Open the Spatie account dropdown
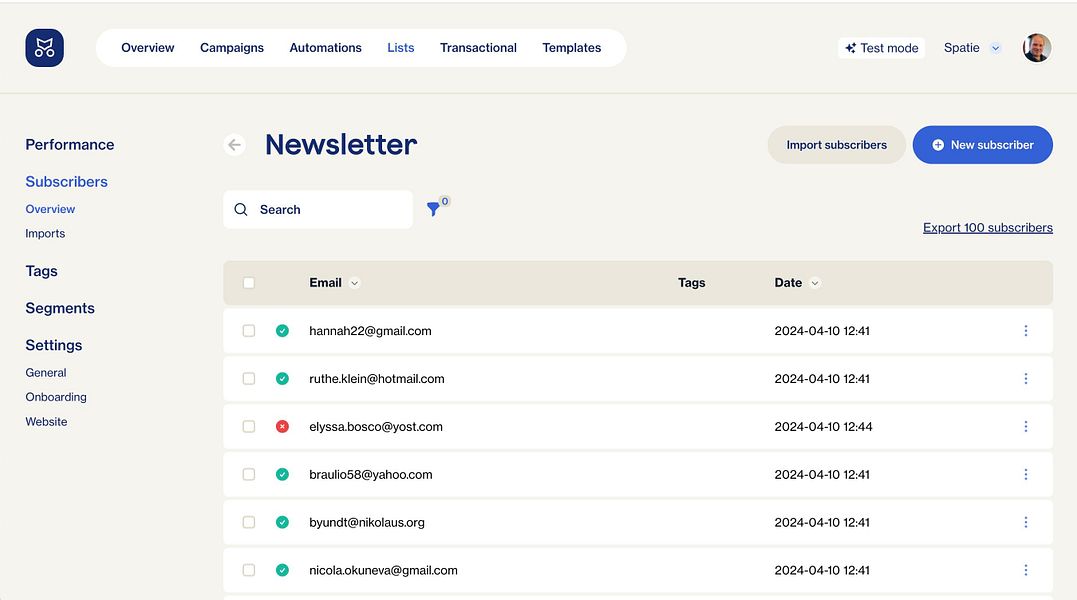The width and height of the screenshot is (1077, 600). pos(969,47)
